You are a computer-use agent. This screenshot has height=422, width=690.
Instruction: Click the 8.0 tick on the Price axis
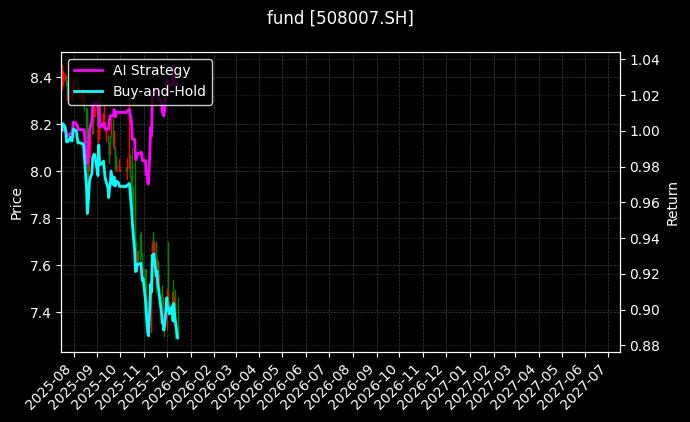pyautogui.click(x=41, y=172)
